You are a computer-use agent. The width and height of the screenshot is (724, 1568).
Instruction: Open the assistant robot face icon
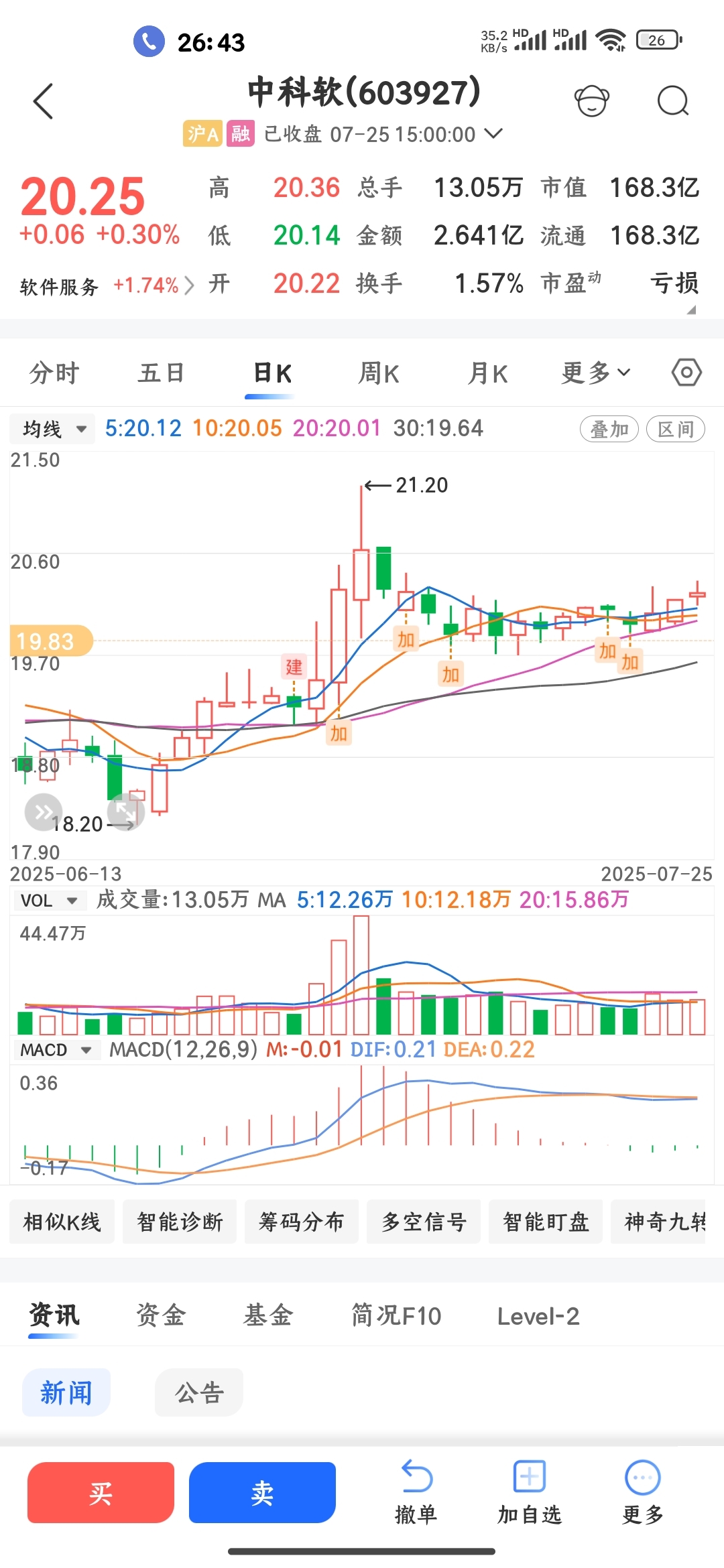(x=592, y=101)
